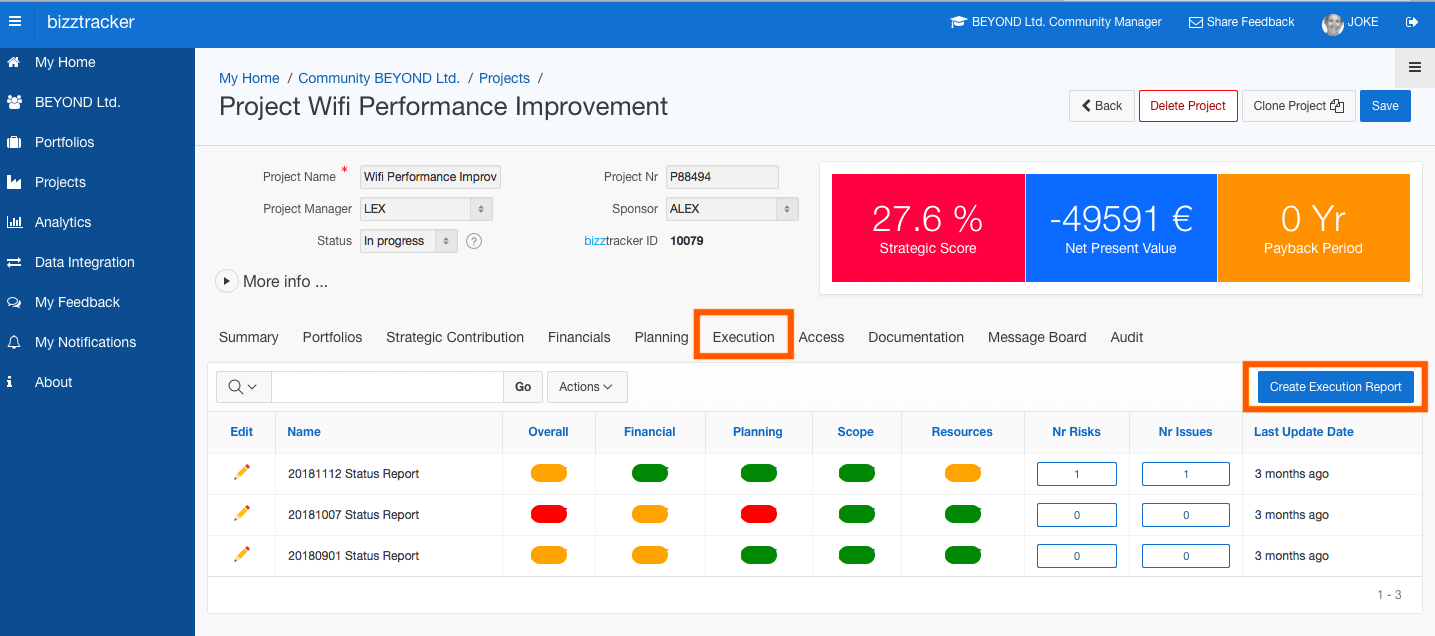Open BEYOND Ltd. Community Manager header link
The image size is (1435, 636).
click(x=1056, y=22)
